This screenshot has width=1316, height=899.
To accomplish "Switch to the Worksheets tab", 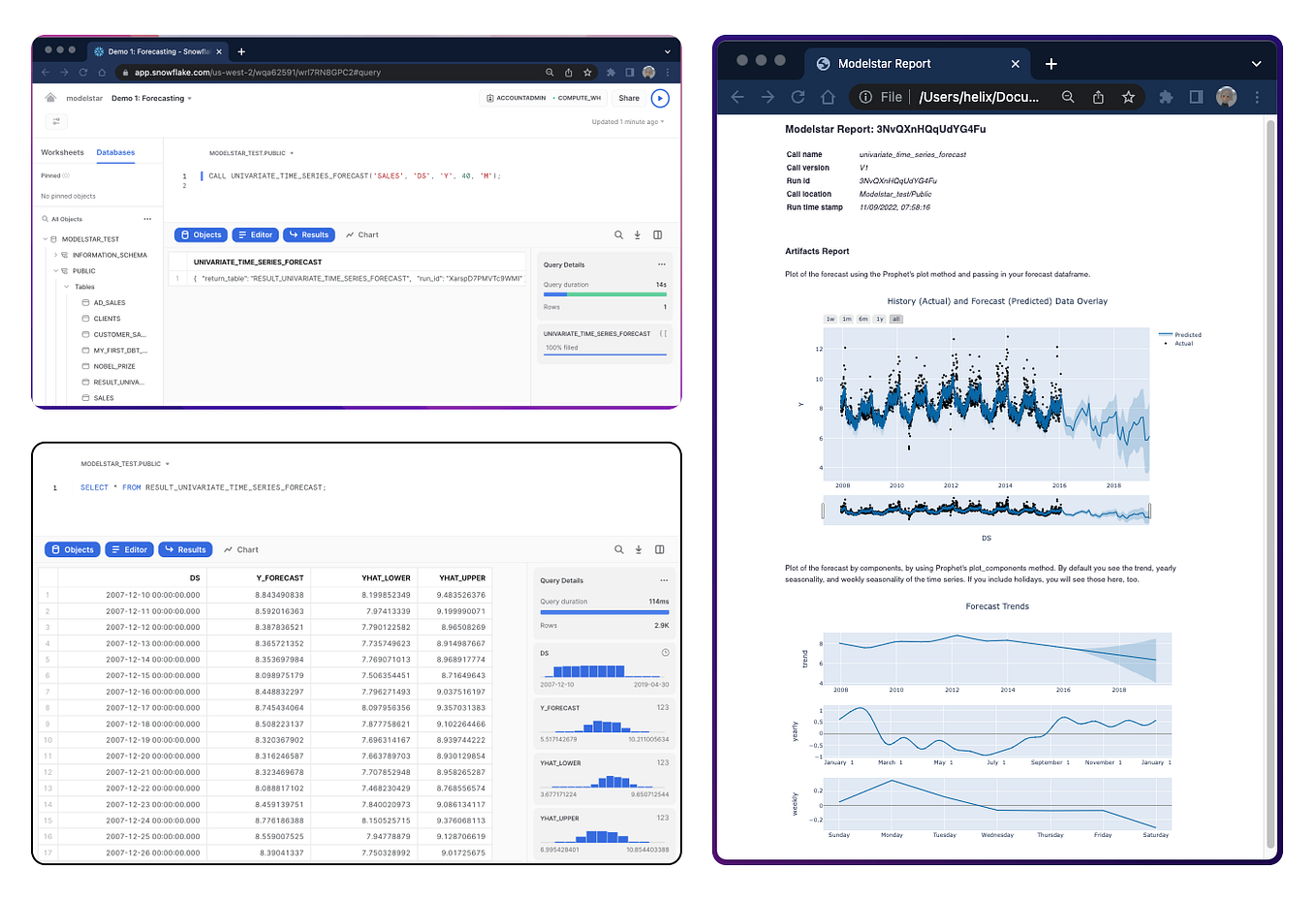I will click(x=61, y=152).
